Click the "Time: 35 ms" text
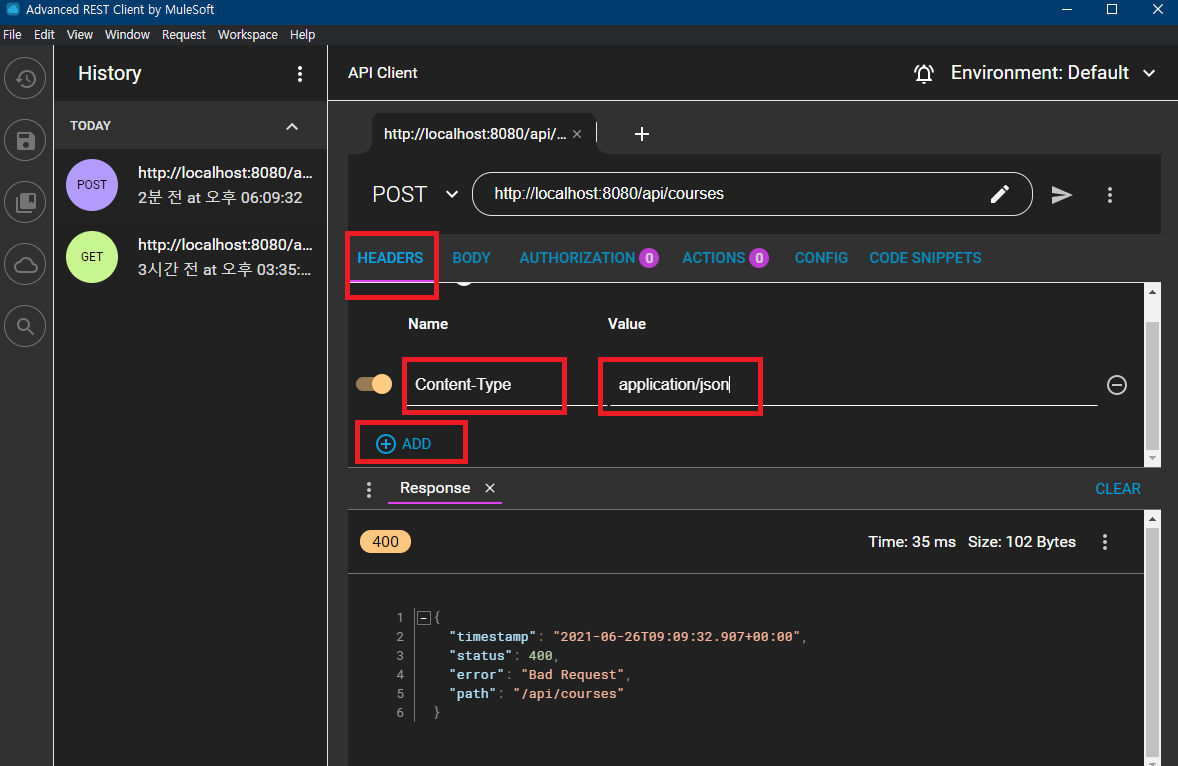 (911, 542)
